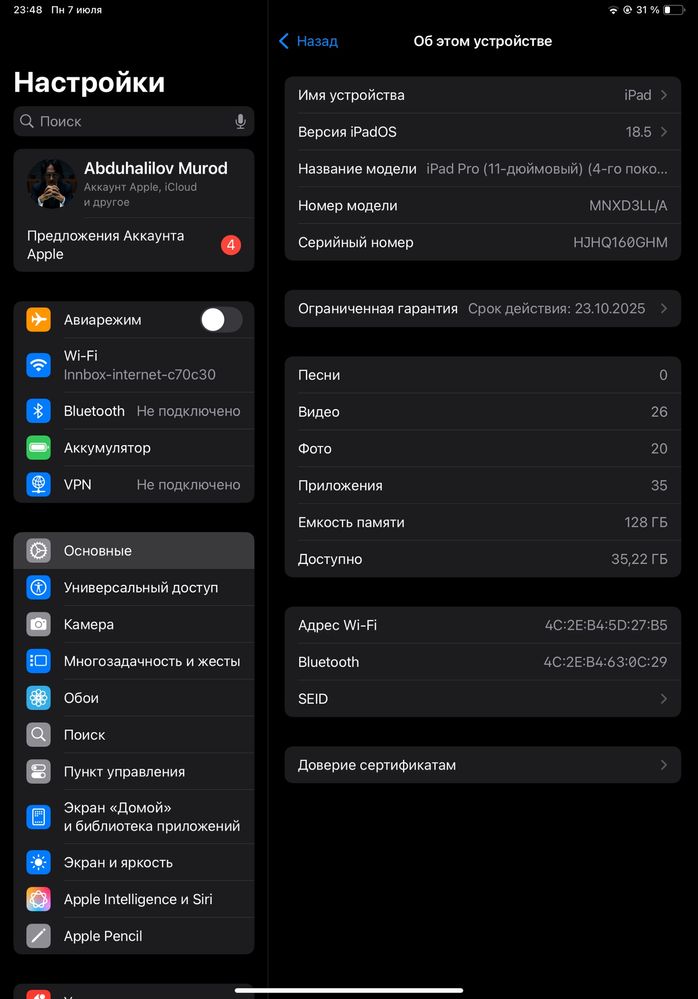Screen dimensions: 698x999
Task: Tap the Универсальный доступ accessibility icon
Action: coord(38,587)
